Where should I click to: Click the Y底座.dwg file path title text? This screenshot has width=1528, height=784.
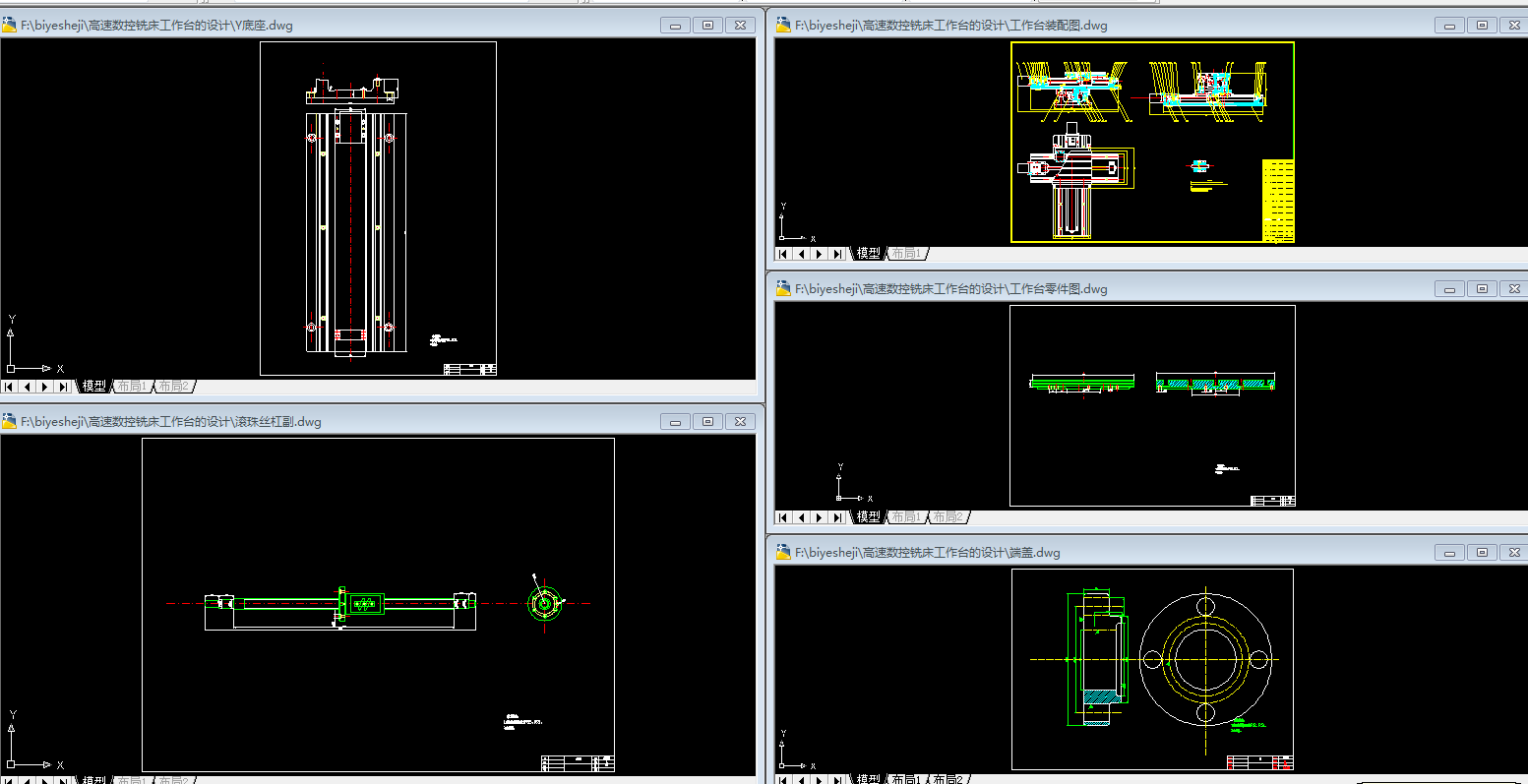[157, 26]
